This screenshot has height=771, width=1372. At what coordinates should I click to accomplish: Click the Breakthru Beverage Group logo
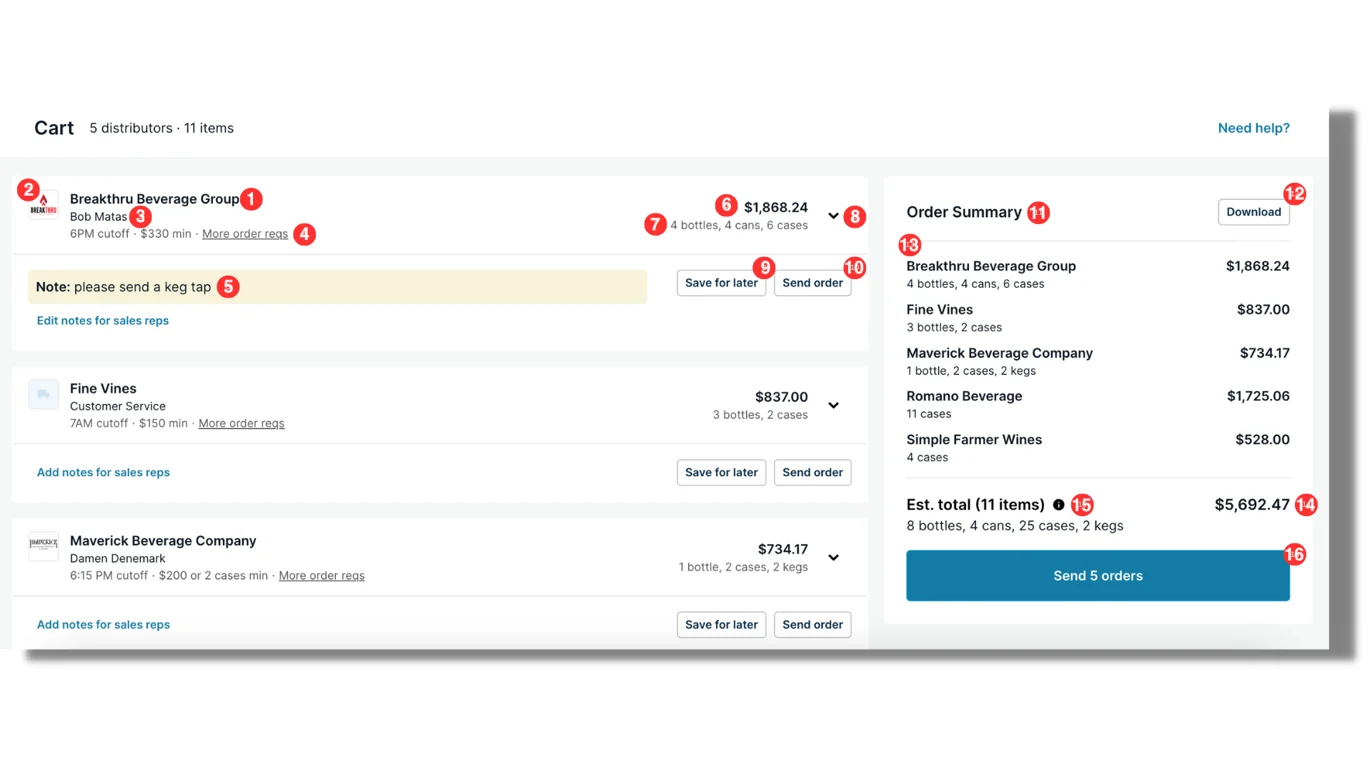point(43,206)
